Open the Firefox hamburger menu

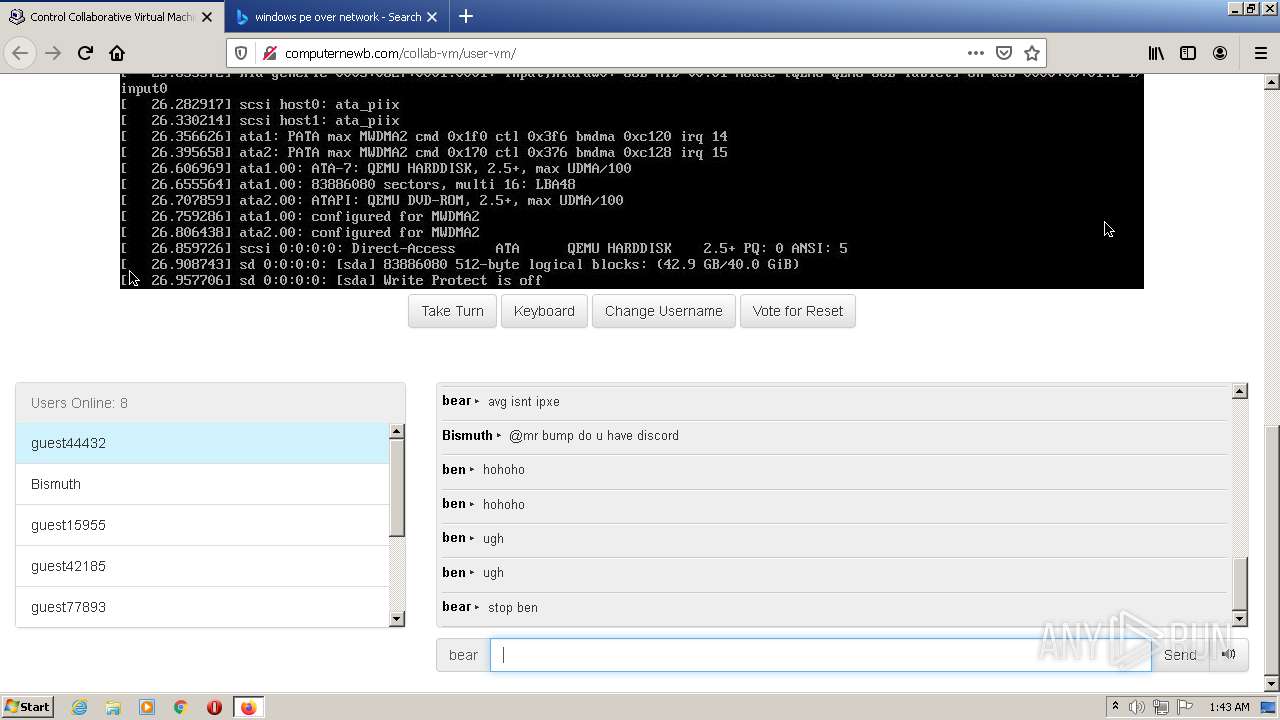pyautogui.click(x=1260, y=53)
